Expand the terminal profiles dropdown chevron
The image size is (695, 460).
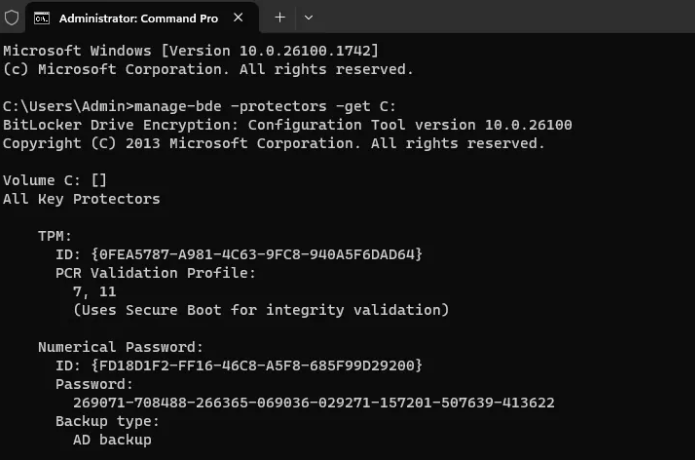[x=308, y=18]
